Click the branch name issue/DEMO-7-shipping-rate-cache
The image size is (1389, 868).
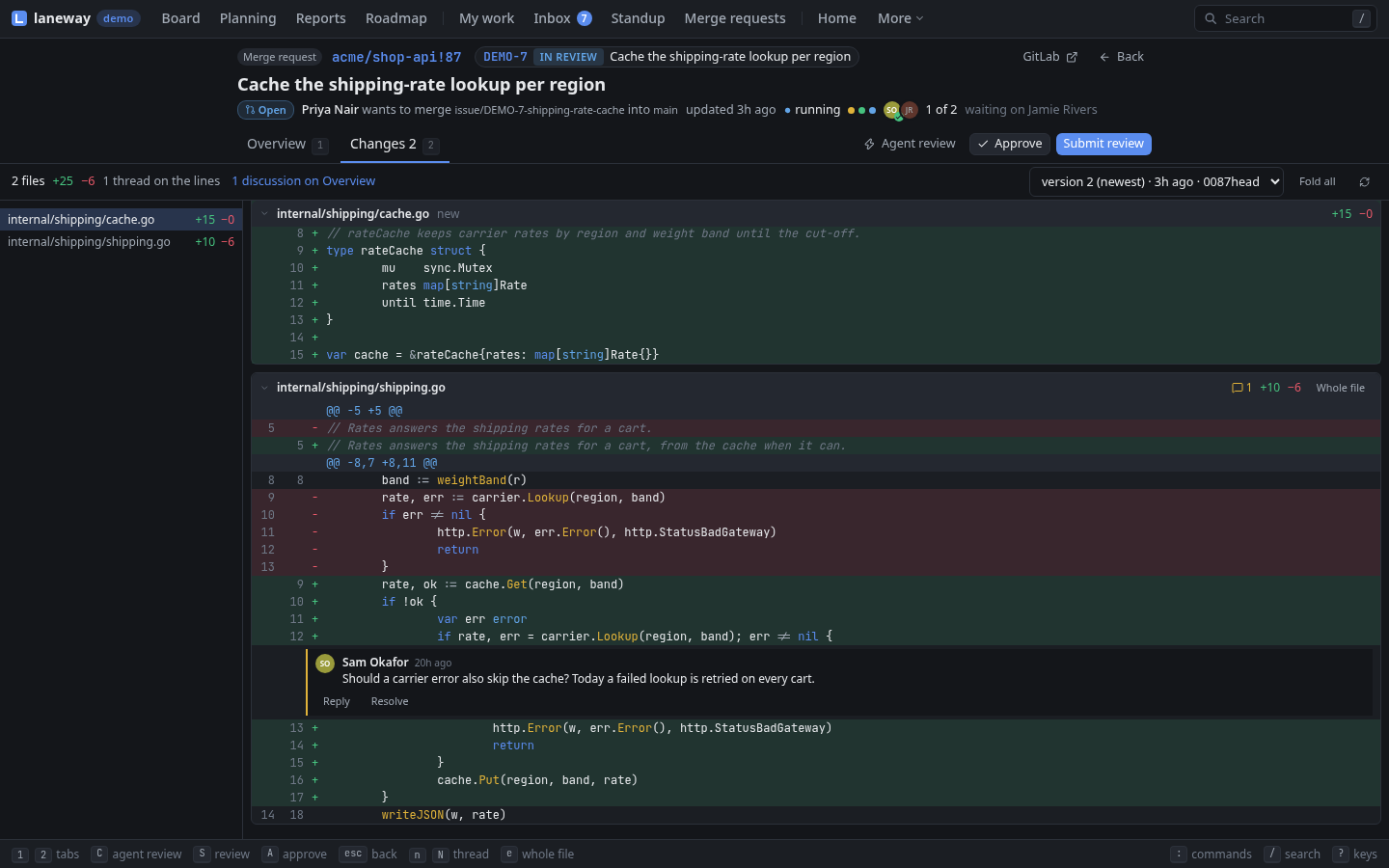point(539,110)
